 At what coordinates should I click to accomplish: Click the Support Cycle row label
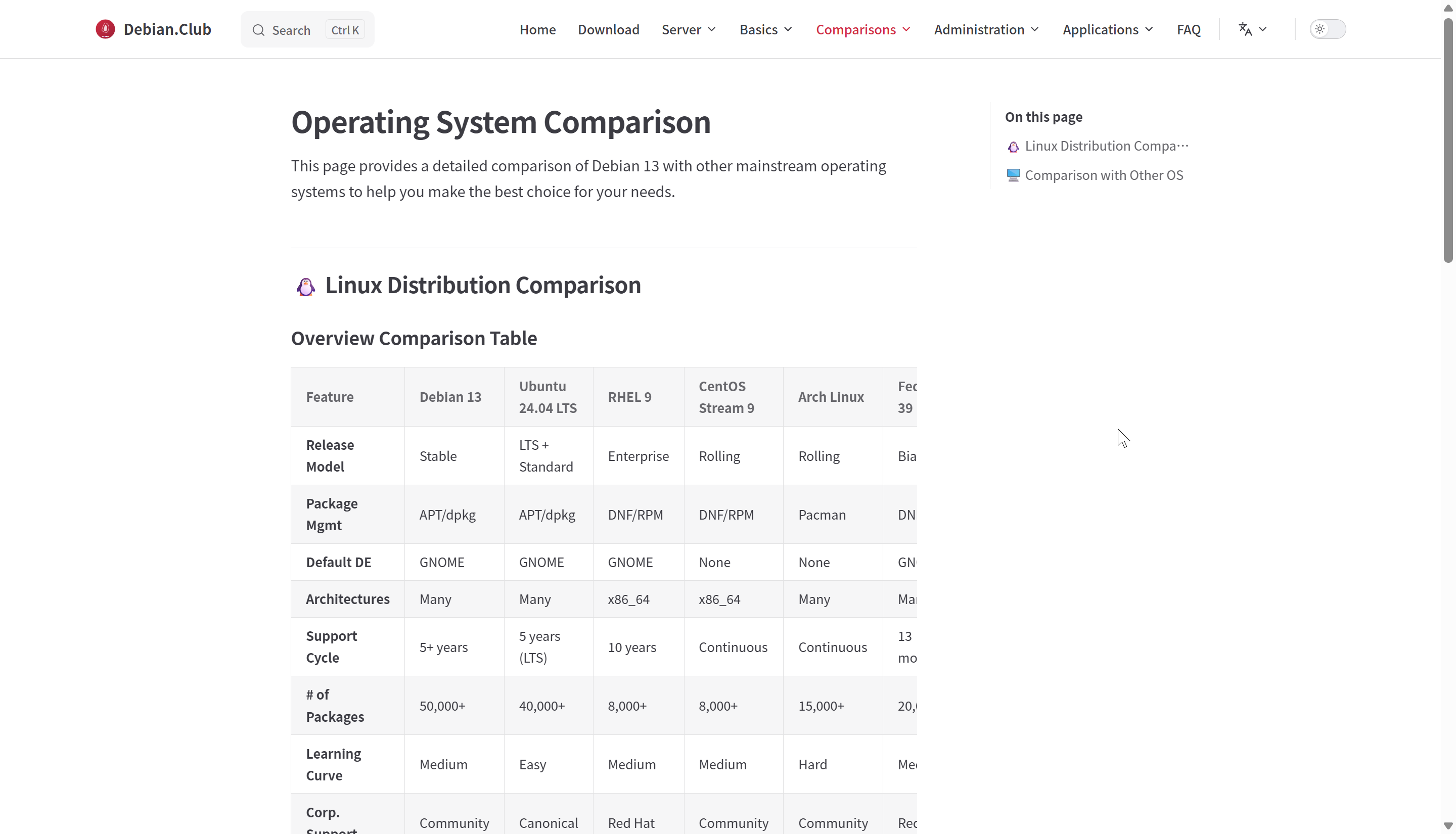(x=347, y=646)
